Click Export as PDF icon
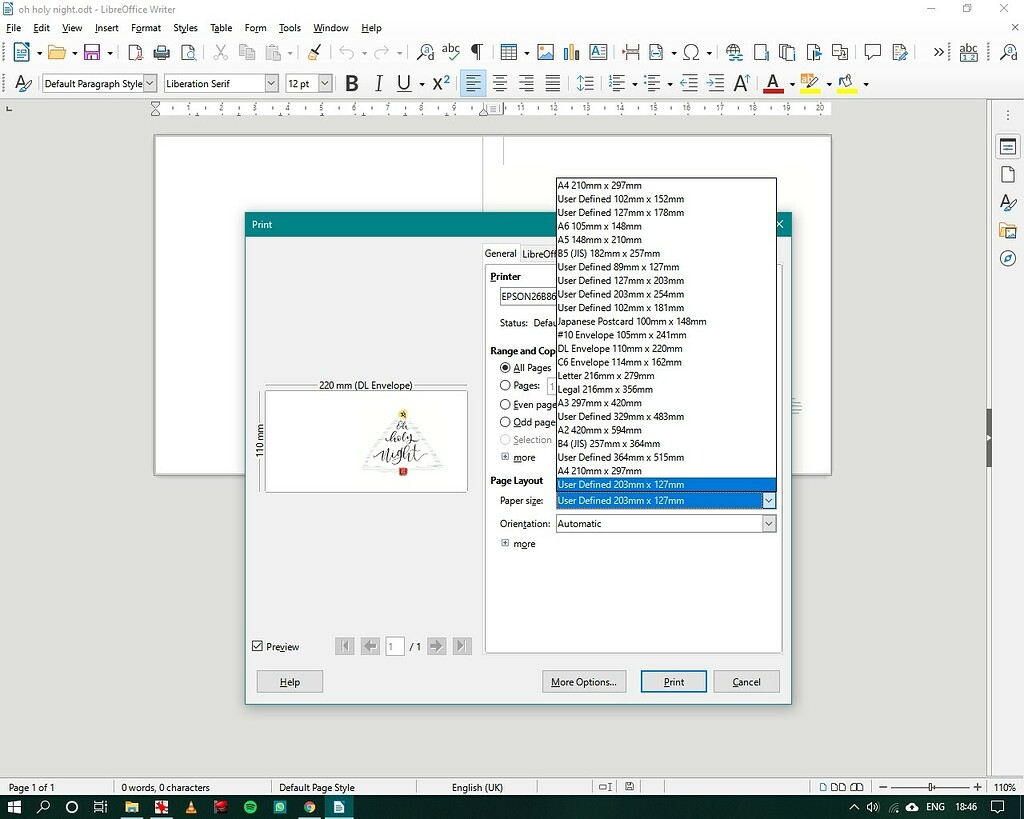Screen dimensions: 1024x819 click(135, 52)
